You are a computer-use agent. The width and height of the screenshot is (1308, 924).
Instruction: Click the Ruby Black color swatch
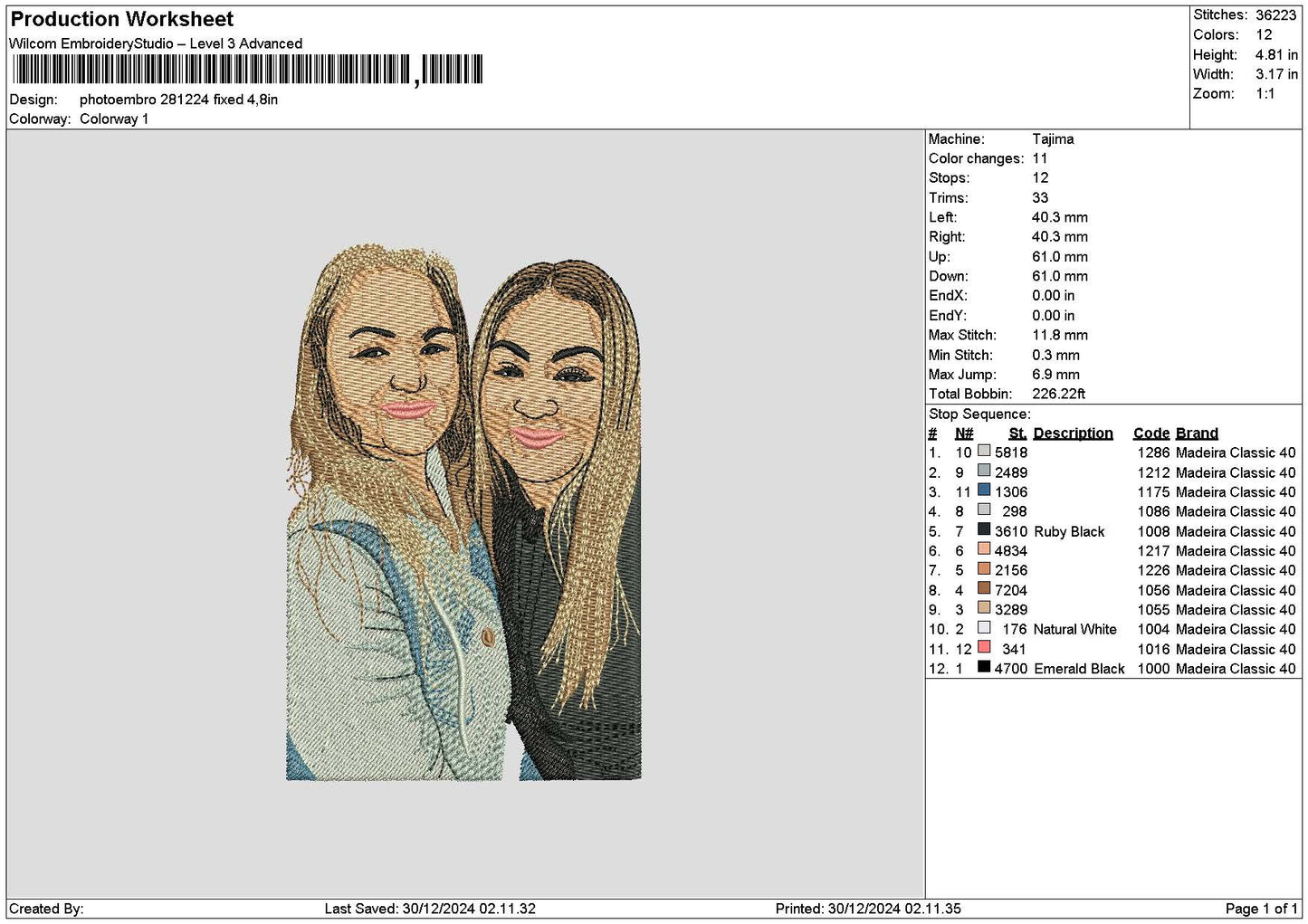tap(984, 530)
